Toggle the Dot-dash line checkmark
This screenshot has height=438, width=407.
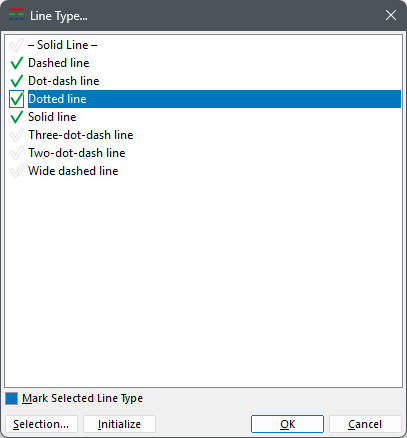(16, 81)
